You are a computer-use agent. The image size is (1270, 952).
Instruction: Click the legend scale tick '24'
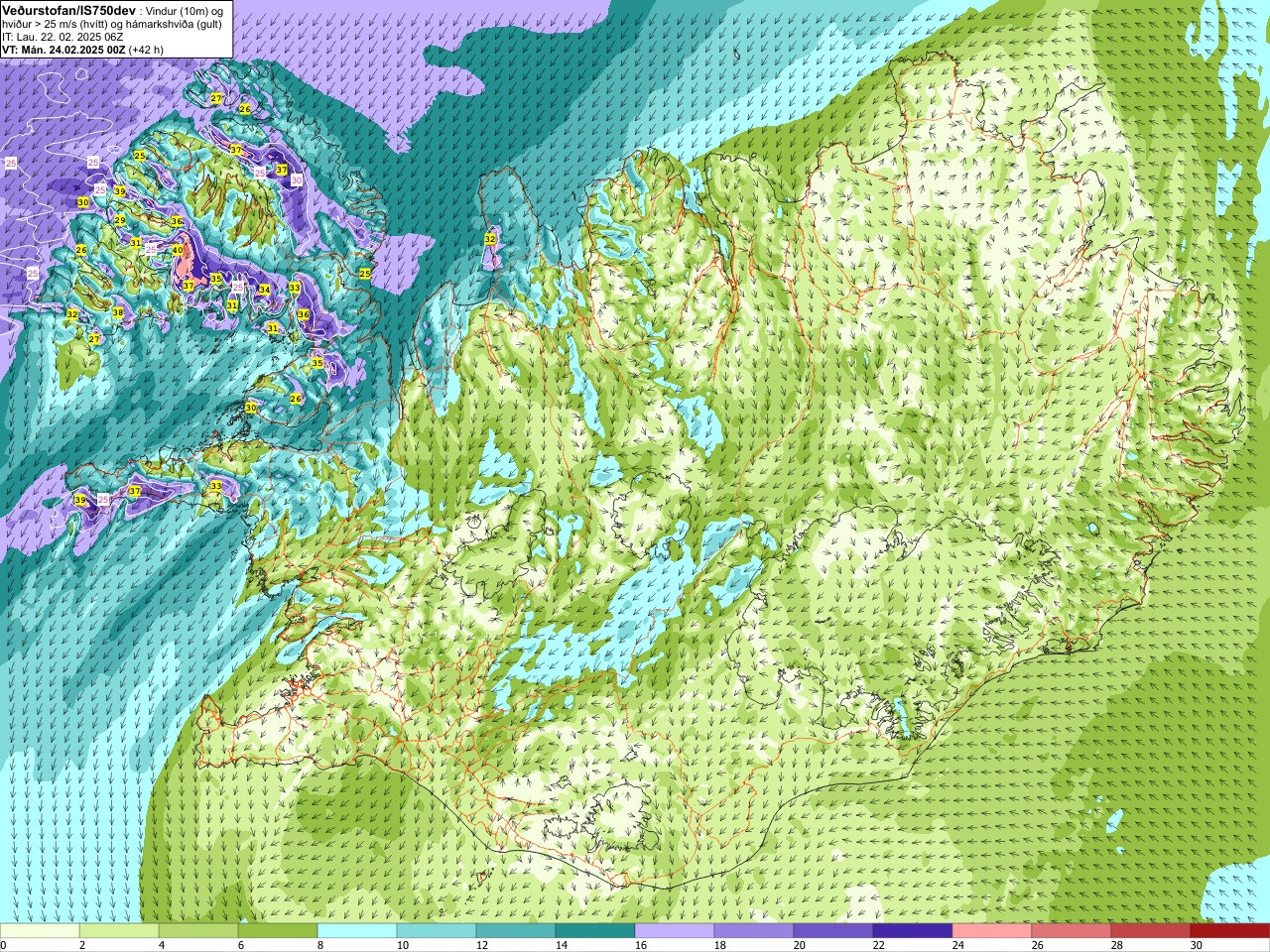(958, 945)
